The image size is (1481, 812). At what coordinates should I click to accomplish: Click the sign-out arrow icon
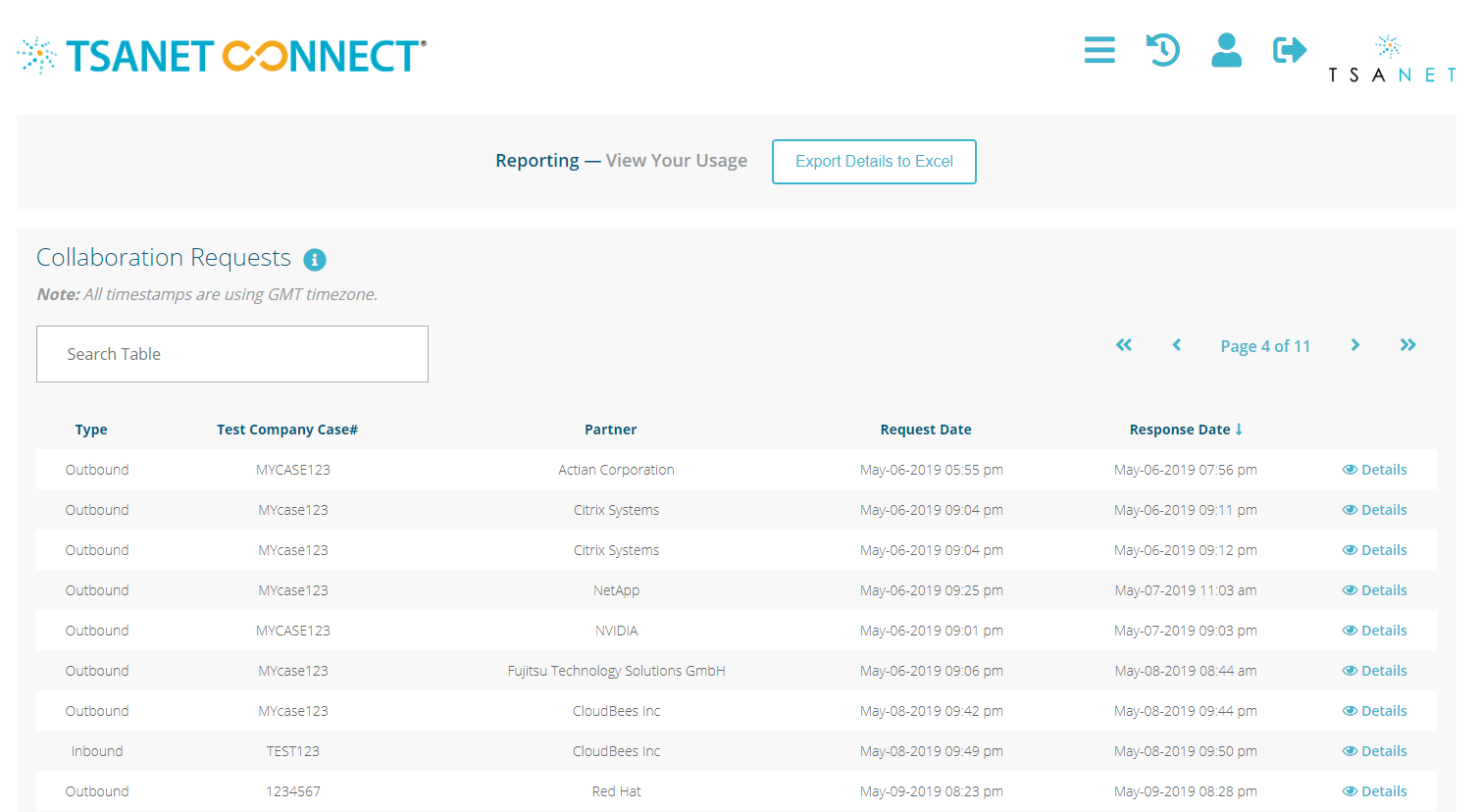click(x=1290, y=50)
